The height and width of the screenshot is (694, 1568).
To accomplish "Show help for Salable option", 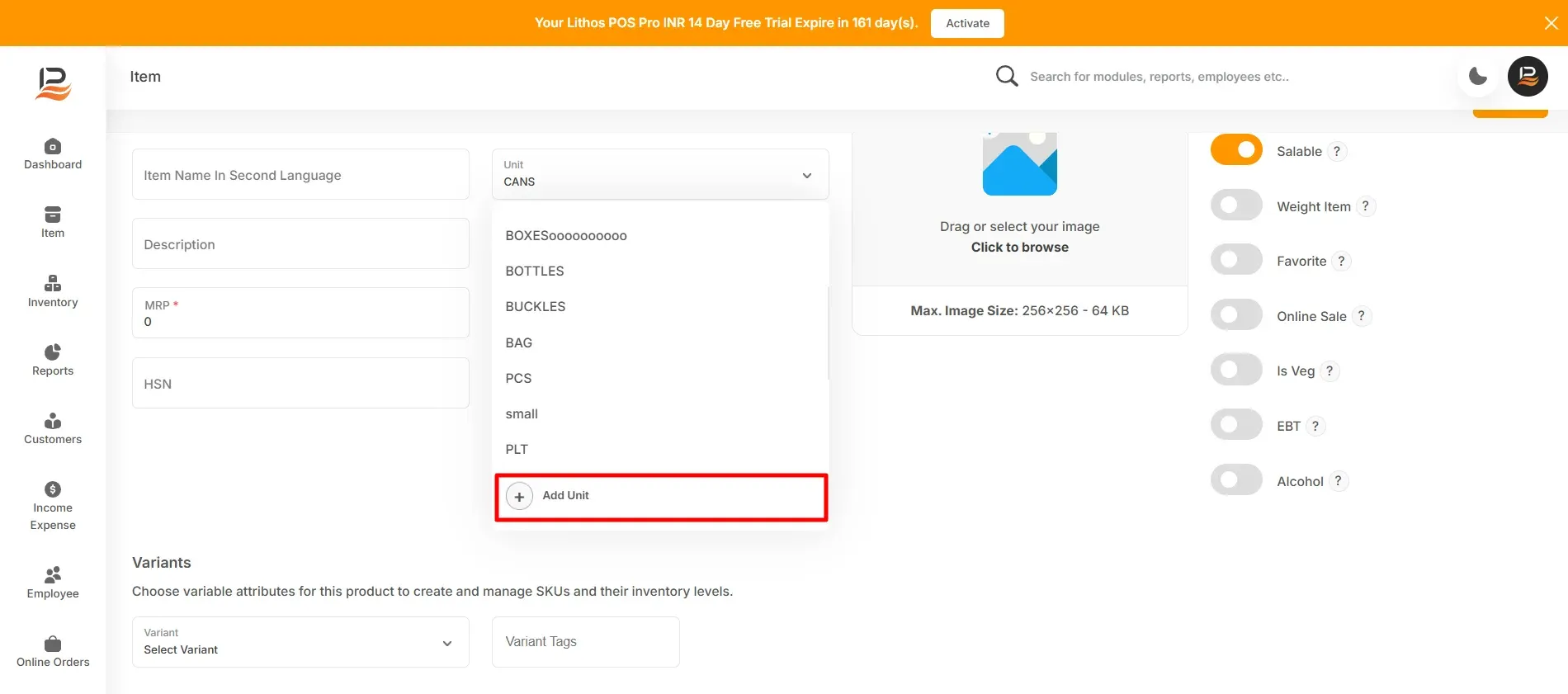I will (x=1337, y=152).
